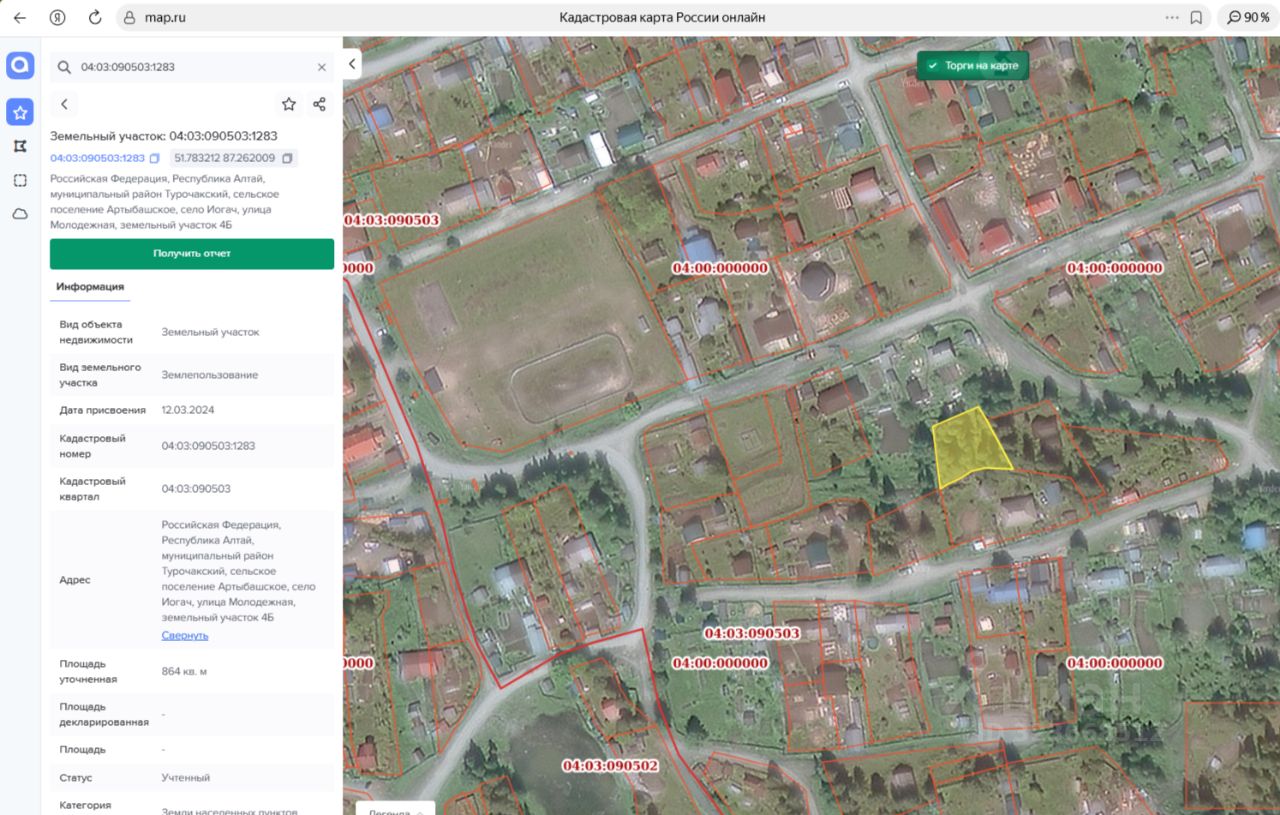Switch to the Информация tab
This screenshot has height=815, width=1280.
[x=90, y=287]
